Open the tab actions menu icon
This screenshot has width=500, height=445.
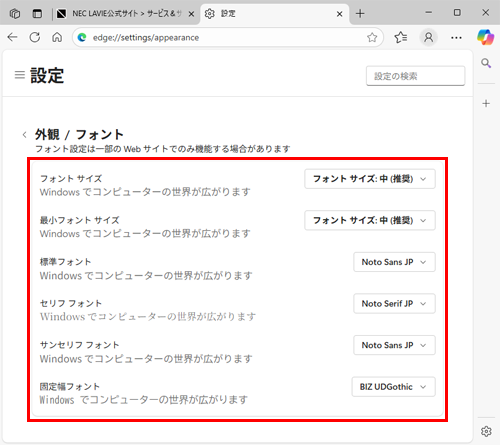[37, 14]
